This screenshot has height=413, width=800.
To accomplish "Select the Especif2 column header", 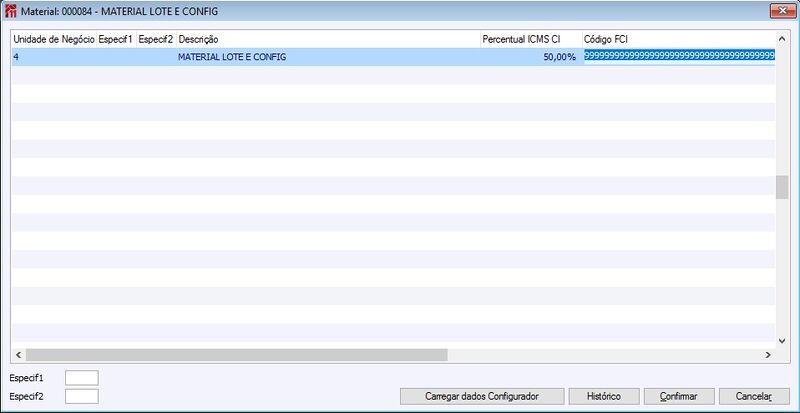I will click(156, 39).
